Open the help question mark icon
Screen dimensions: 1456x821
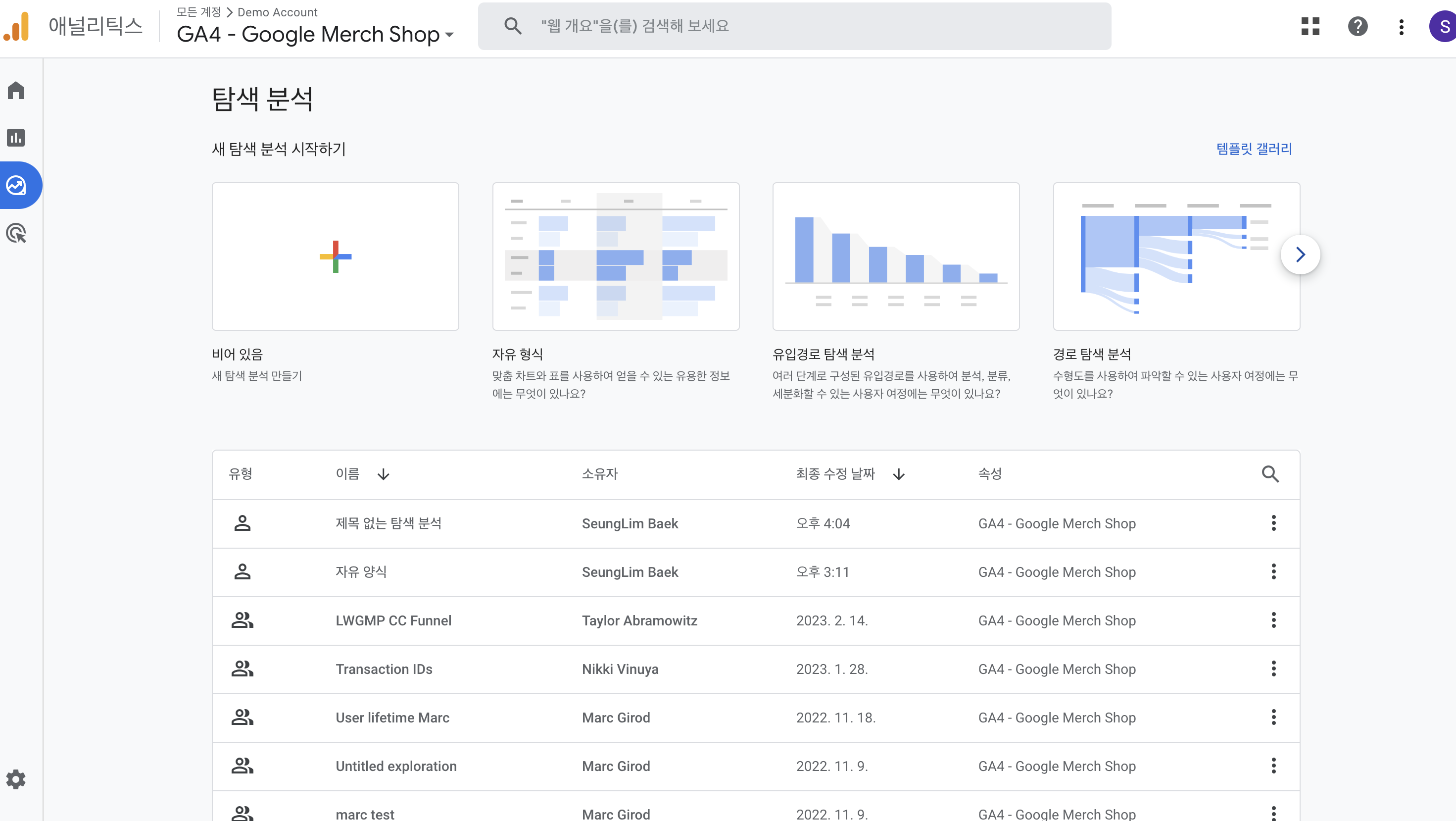[x=1357, y=26]
